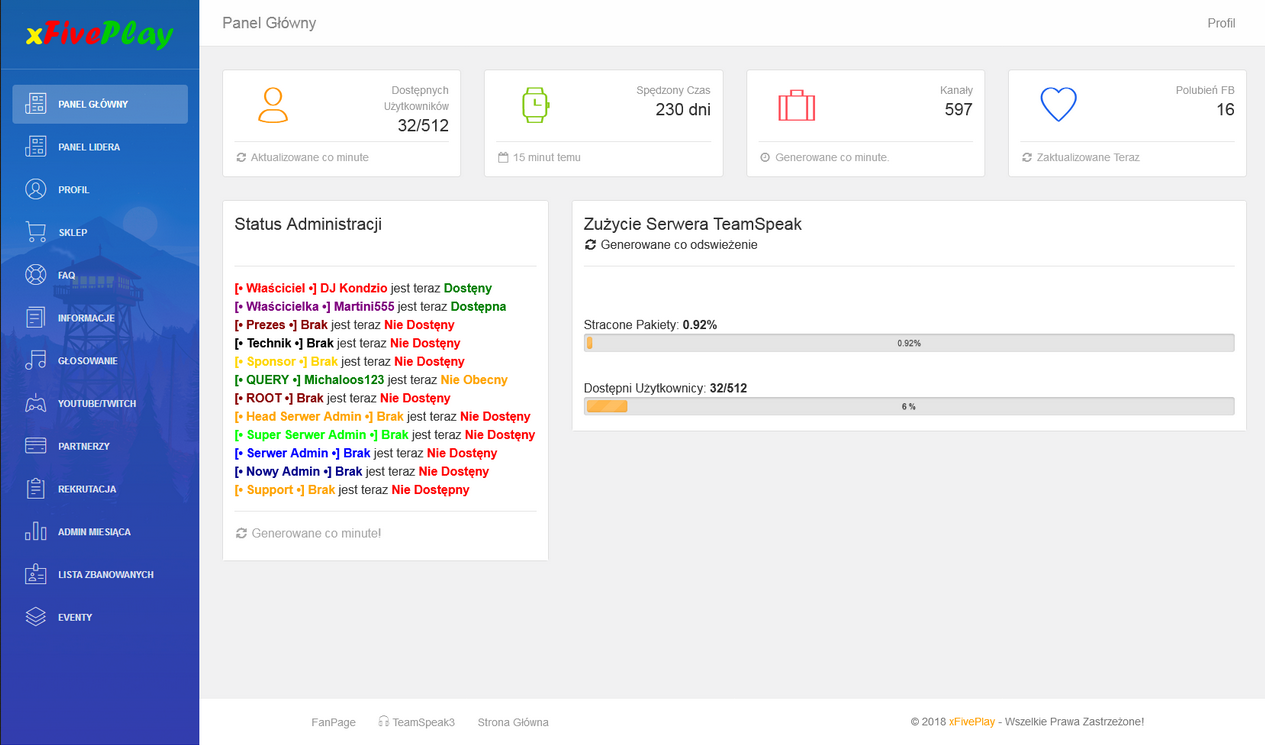Click the music note Głosowanie icon
The width and height of the screenshot is (1265, 745).
pos(36,361)
